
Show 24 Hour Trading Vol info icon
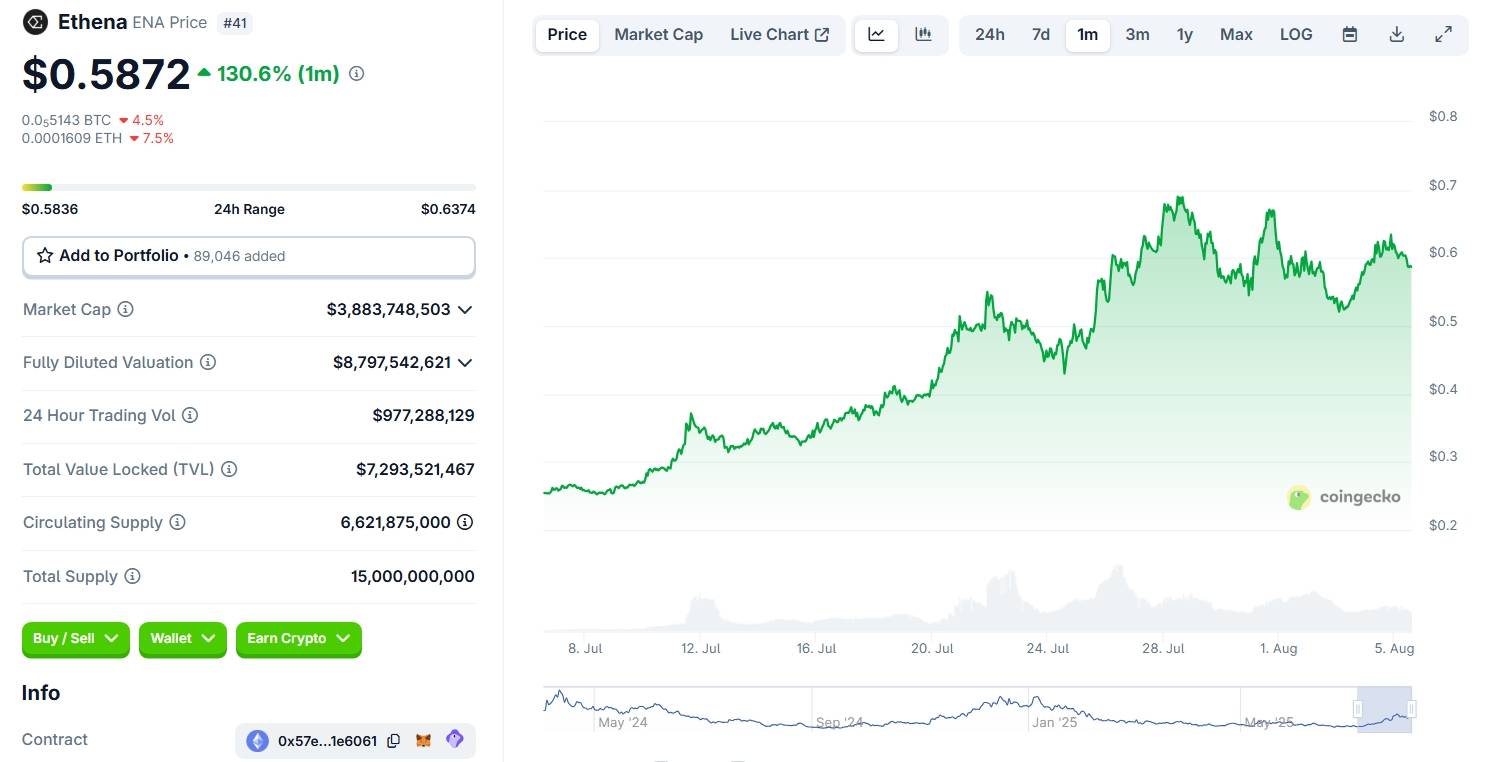[x=190, y=416]
